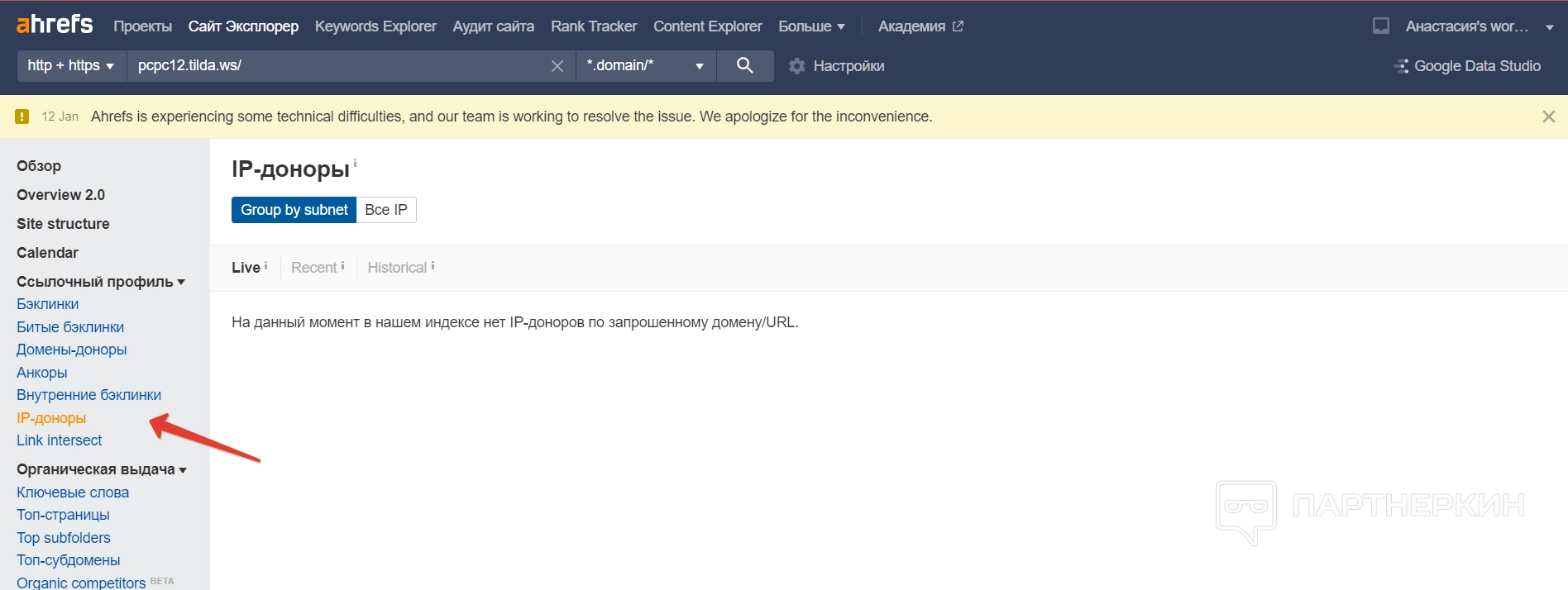This screenshot has height=590, width=1568.
Task: Open Битые бэклинки report
Action: click(x=70, y=327)
